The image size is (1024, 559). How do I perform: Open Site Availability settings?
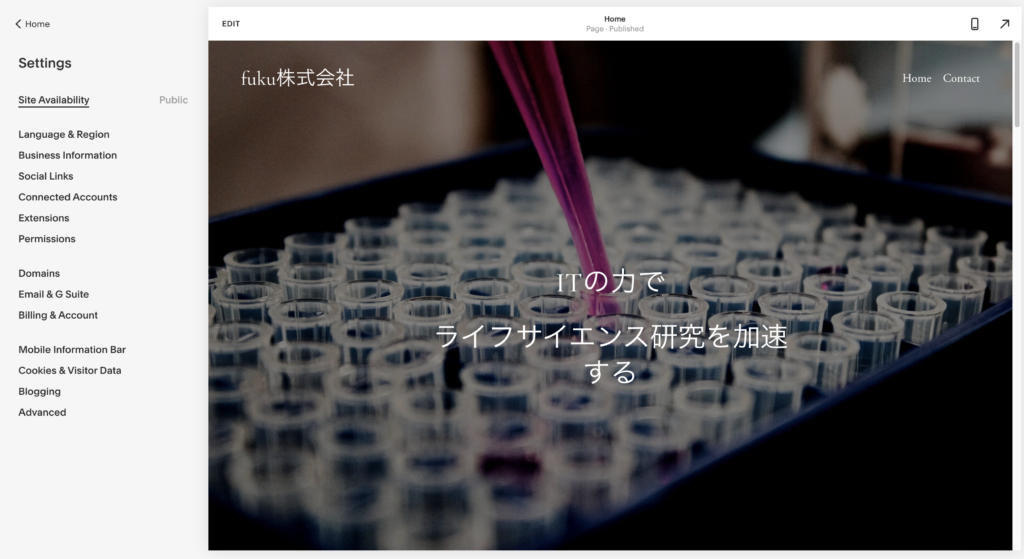tap(54, 100)
